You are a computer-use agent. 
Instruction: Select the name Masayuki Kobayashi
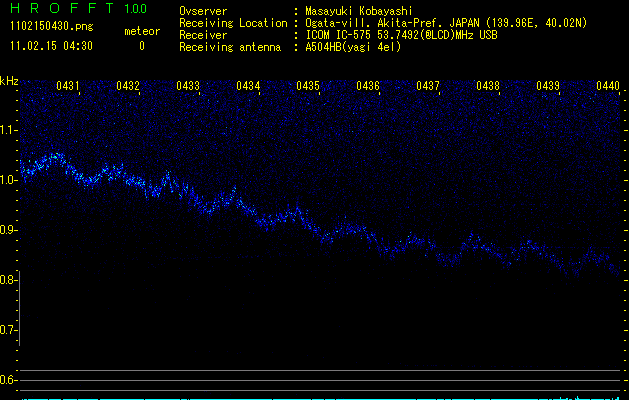pyautogui.click(x=359, y=11)
